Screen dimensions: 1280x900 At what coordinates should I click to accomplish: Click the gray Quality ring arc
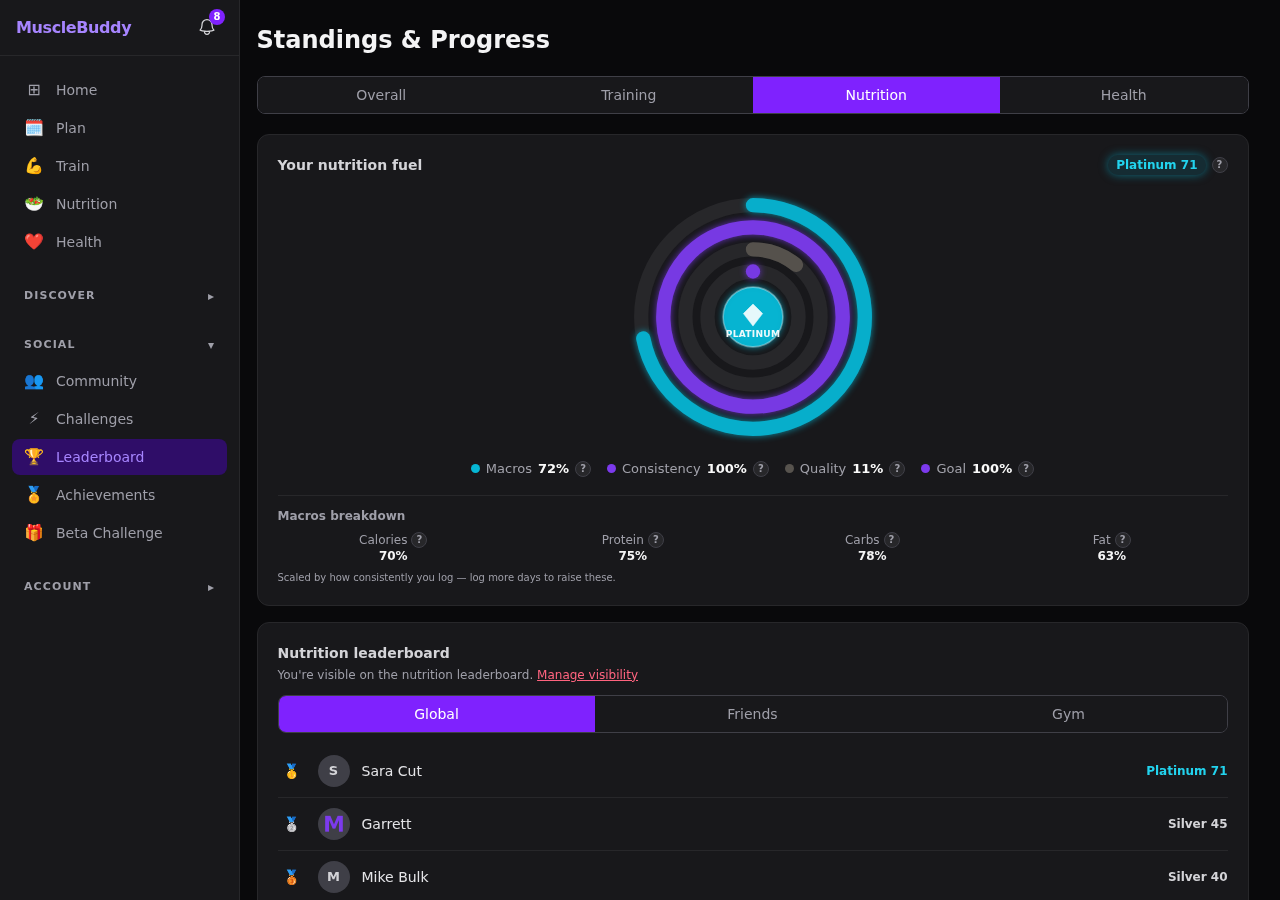(777, 255)
